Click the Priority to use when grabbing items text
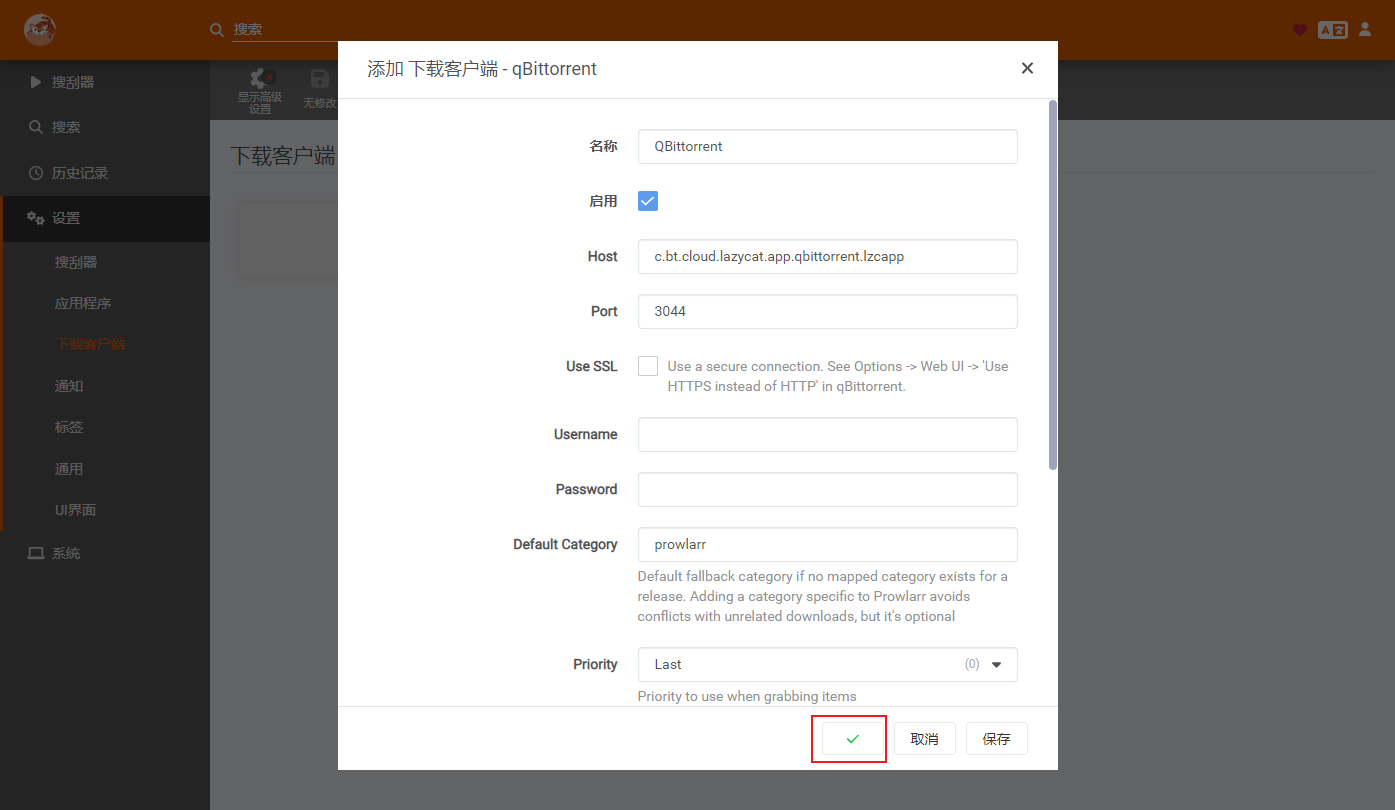This screenshot has width=1395, height=810. coord(747,696)
